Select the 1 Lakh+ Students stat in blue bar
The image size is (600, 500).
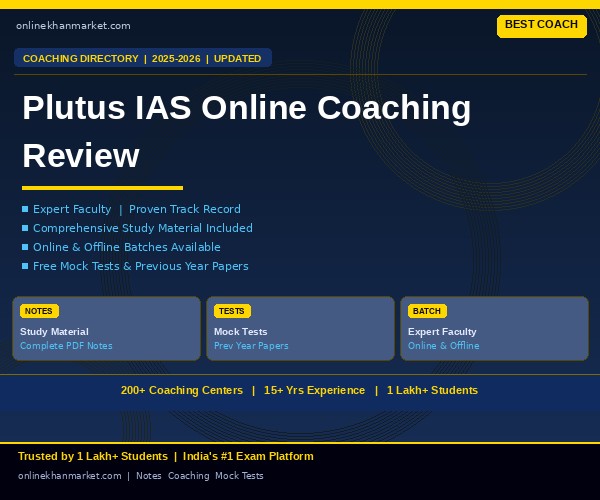tap(432, 390)
